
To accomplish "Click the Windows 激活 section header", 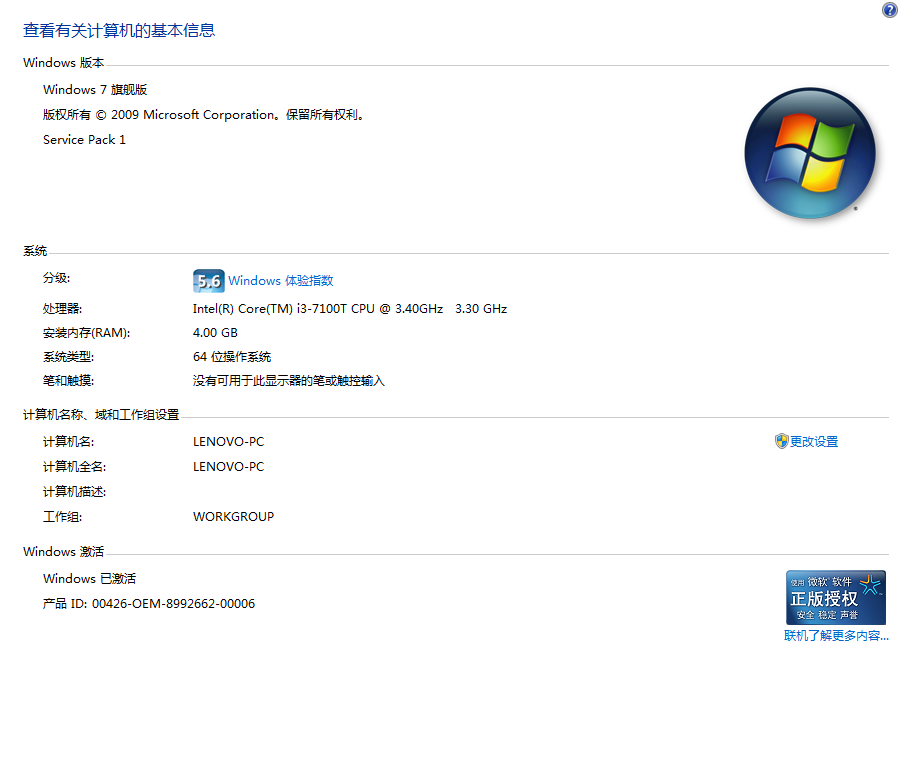I will pyautogui.click(x=64, y=552).
